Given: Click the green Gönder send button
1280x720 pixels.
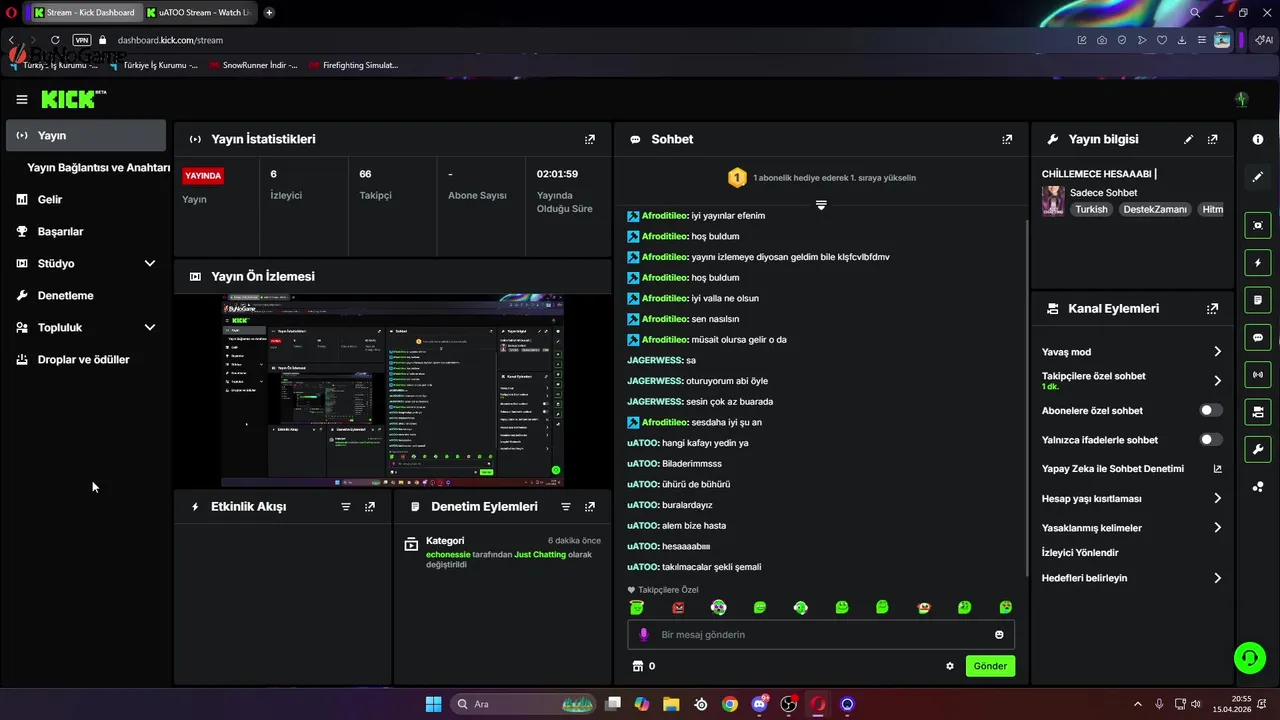Looking at the screenshot, I should tap(990, 666).
